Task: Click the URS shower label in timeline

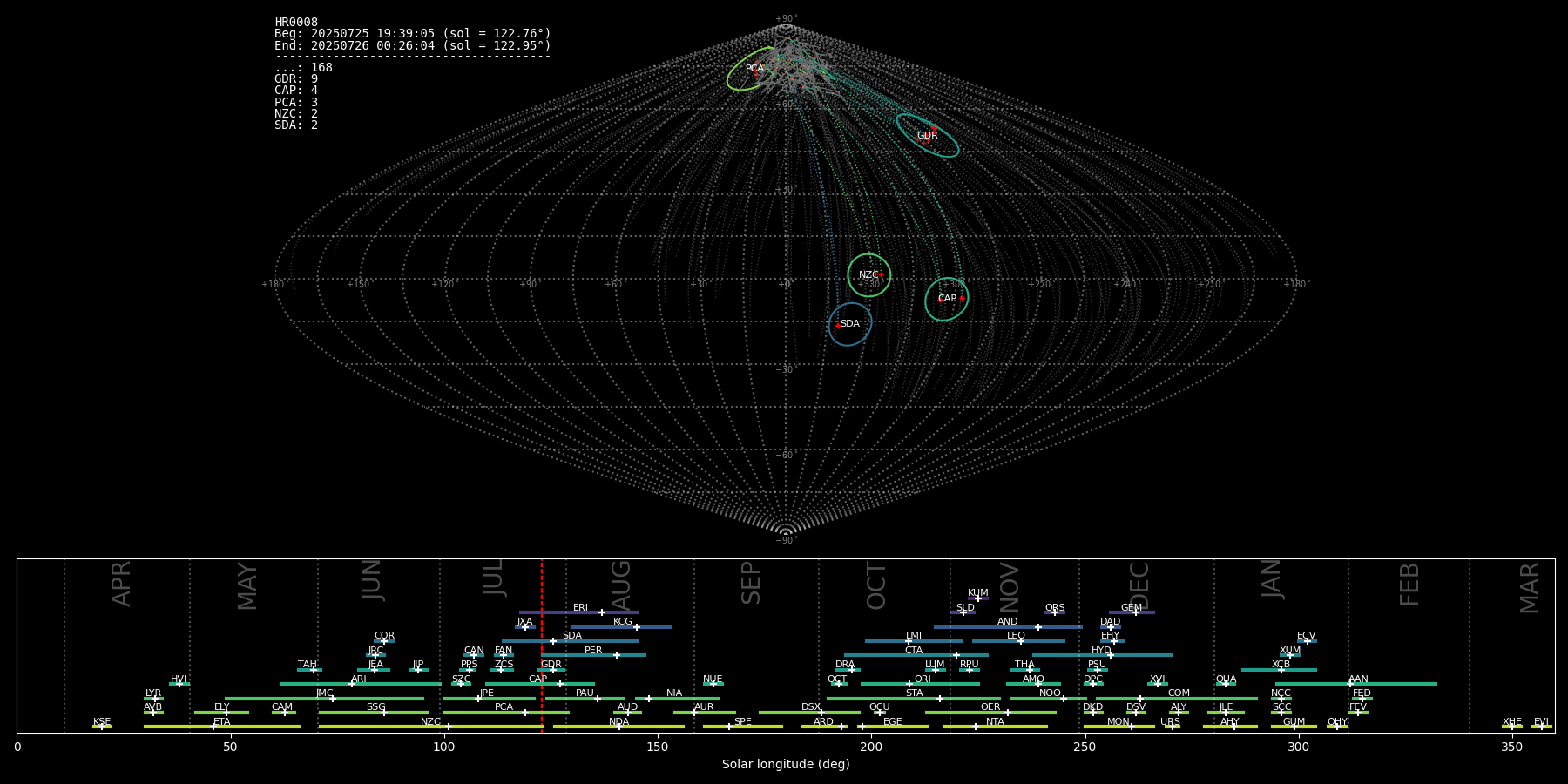Action: pyautogui.click(x=1170, y=722)
